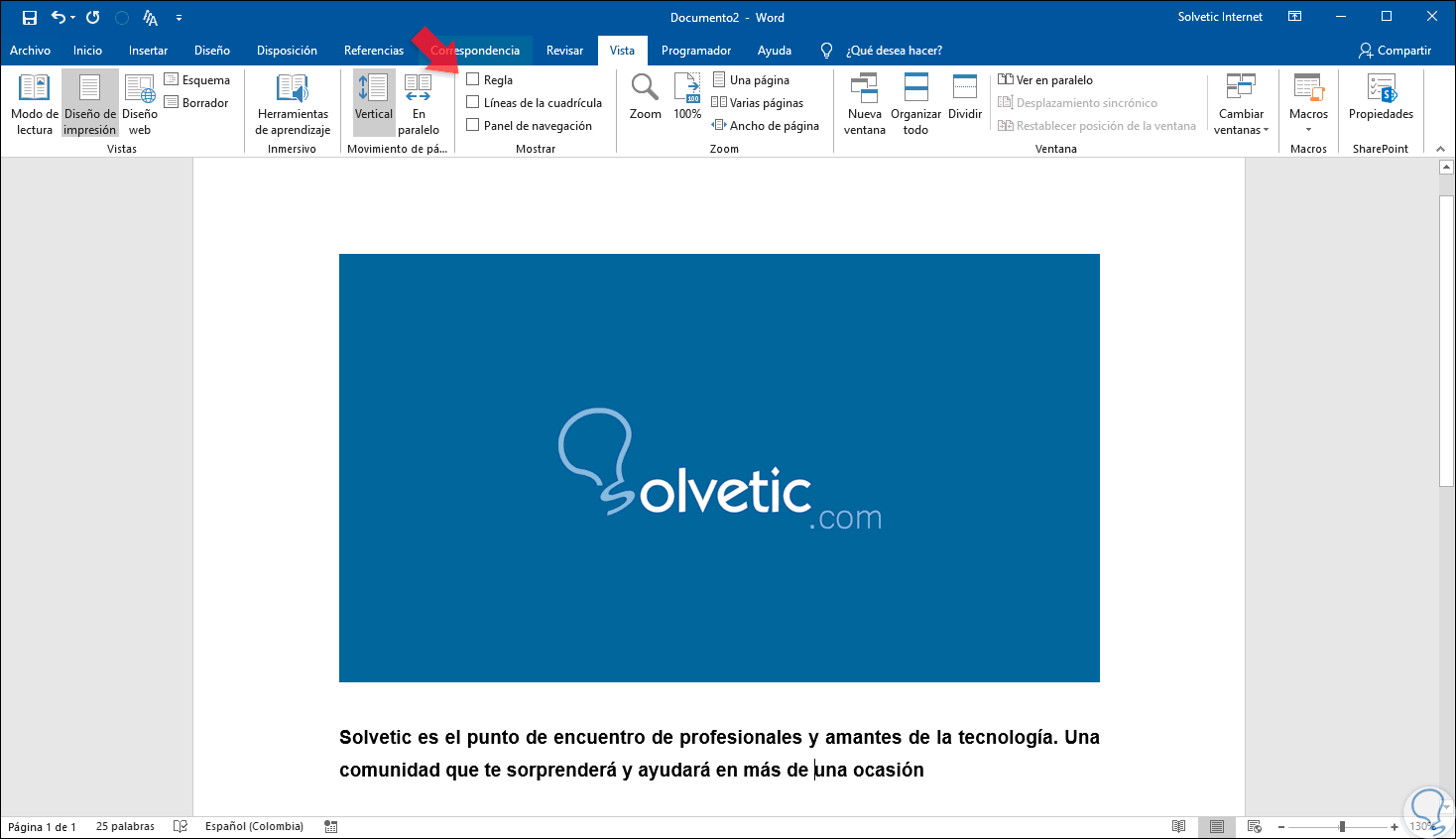Open a Nueva ventana
Image resolution: width=1456 pixels, height=839 pixels.
[x=865, y=103]
